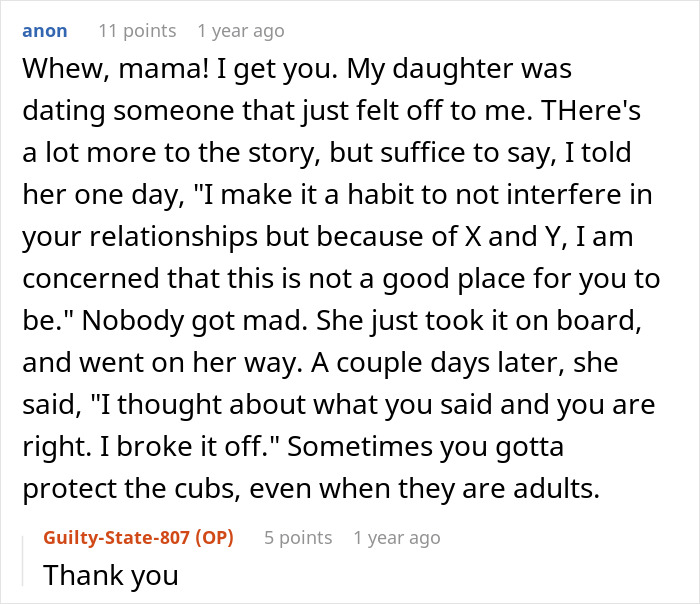This screenshot has width=700, height=604.
Task: Click the 5 points score label
Action: point(297,538)
